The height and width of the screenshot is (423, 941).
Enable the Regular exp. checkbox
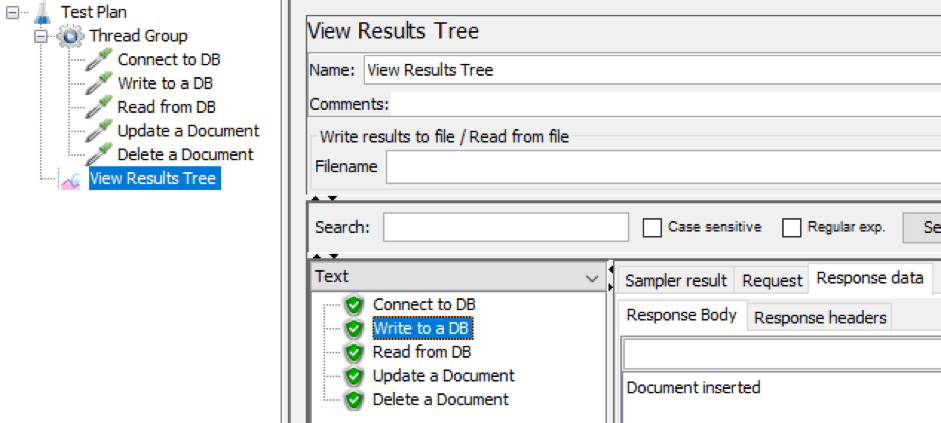pos(792,227)
